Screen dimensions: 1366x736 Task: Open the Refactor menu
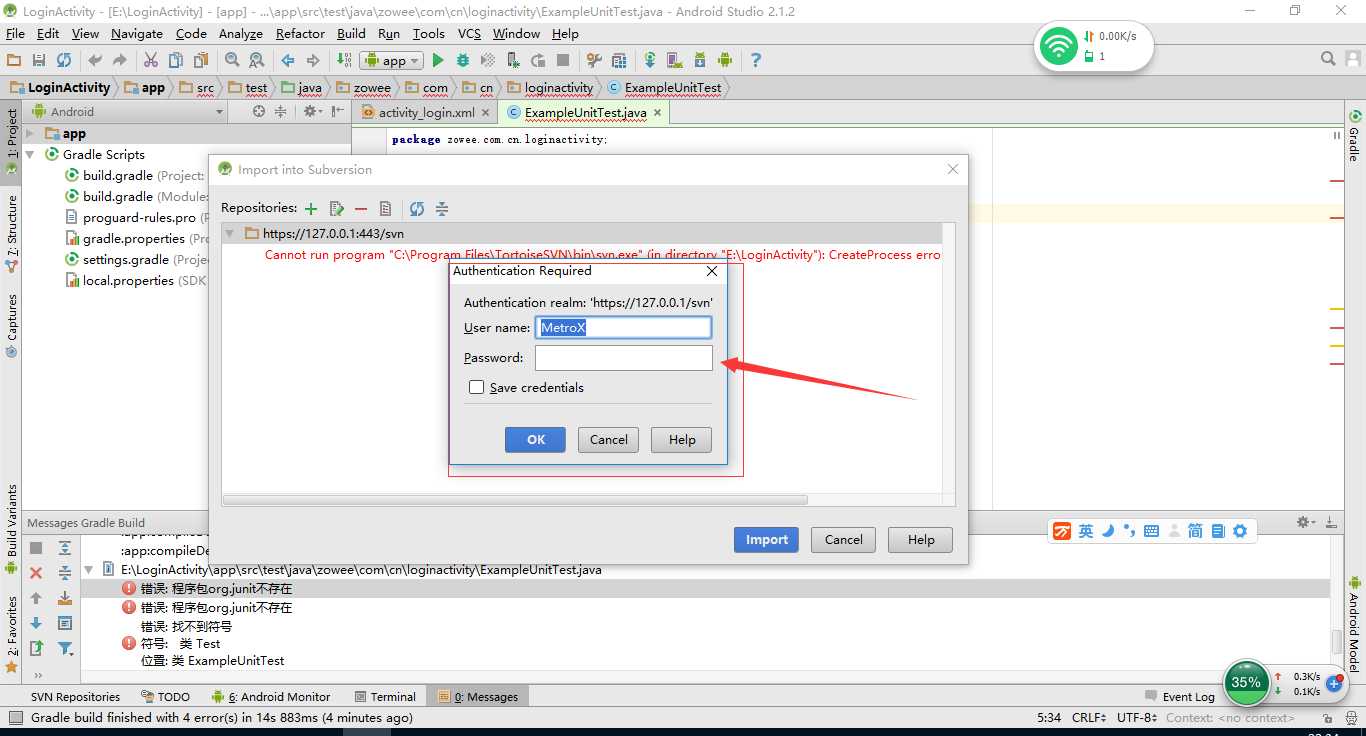300,33
